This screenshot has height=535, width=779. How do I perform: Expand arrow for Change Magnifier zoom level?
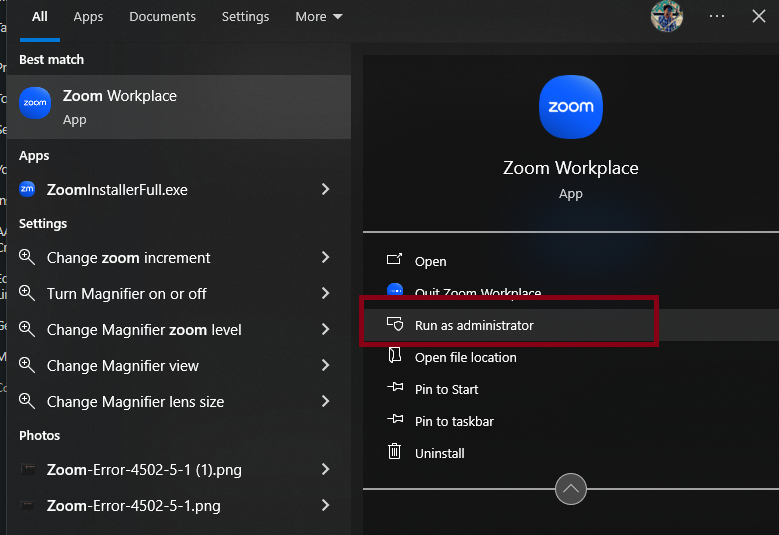pyautogui.click(x=325, y=329)
